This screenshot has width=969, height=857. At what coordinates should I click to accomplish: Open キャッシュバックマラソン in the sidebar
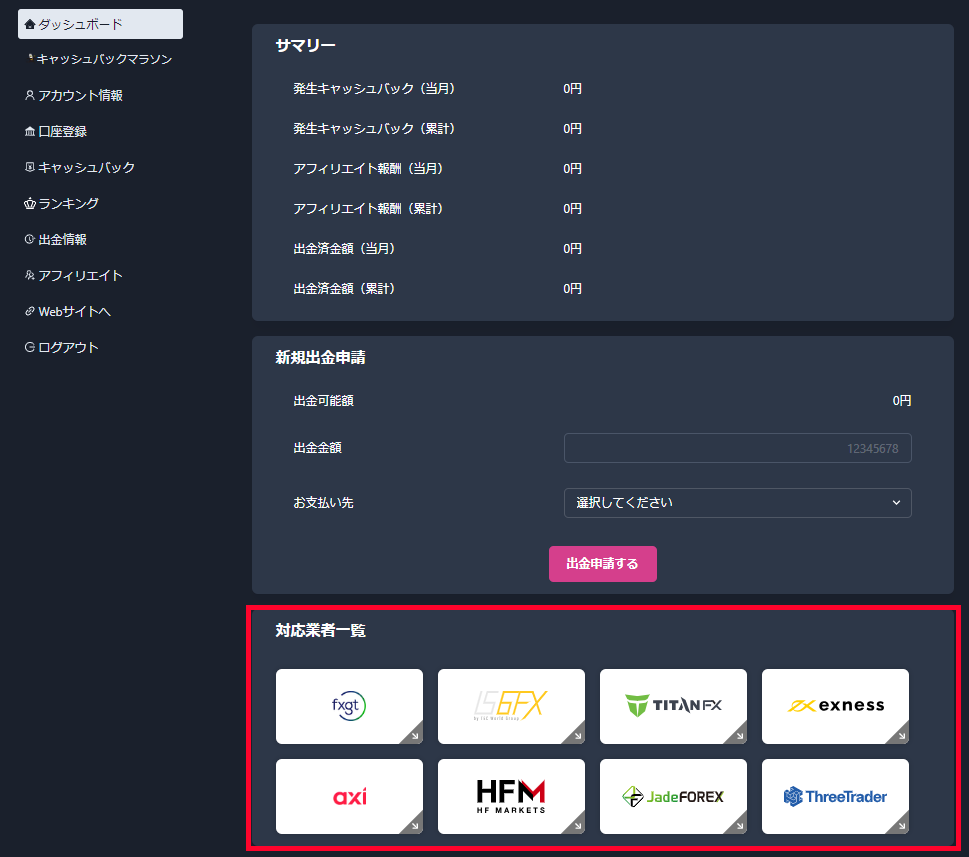point(100,60)
